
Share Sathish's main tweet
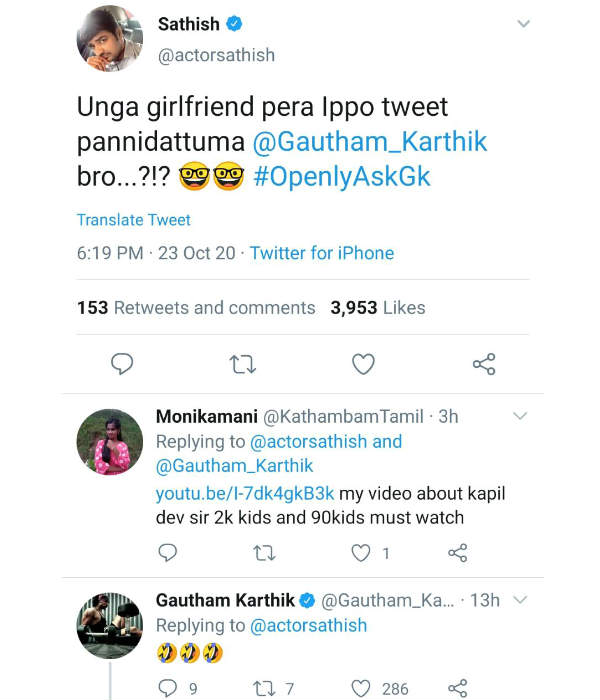coord(484,364)
